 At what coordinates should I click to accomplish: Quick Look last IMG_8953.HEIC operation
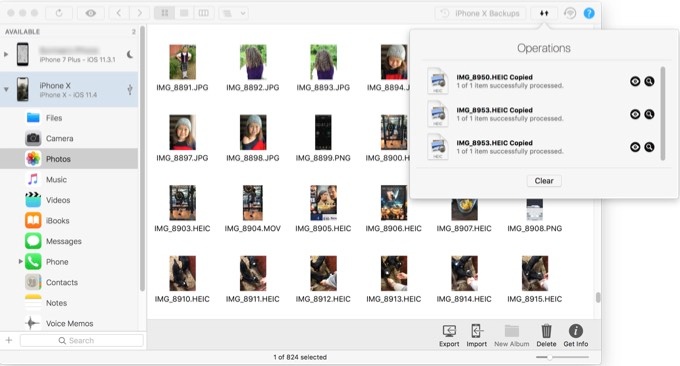tap(635, 147)
